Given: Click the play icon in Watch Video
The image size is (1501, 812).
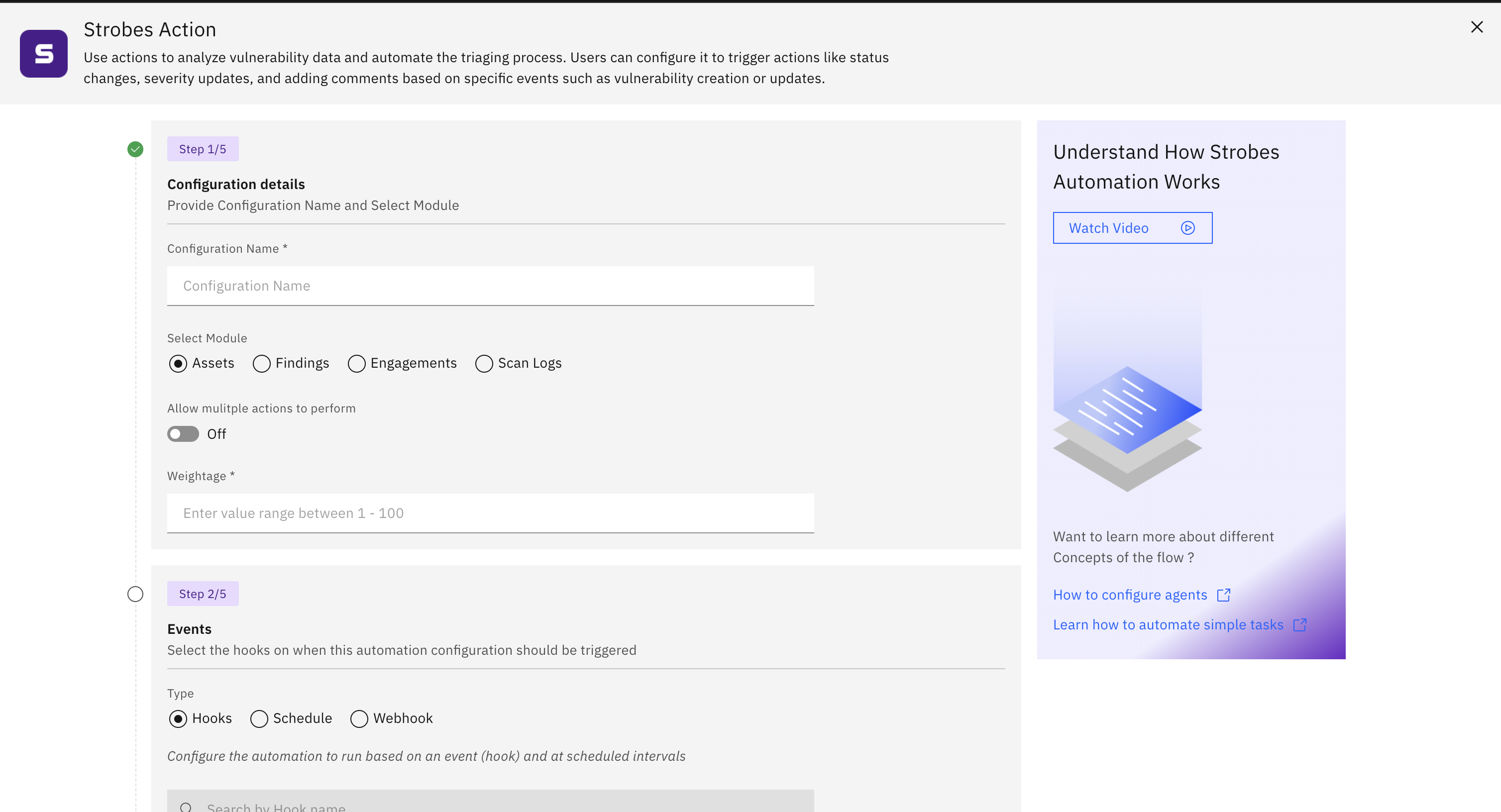Looking at the screenshot, I should click(1187, 228).
